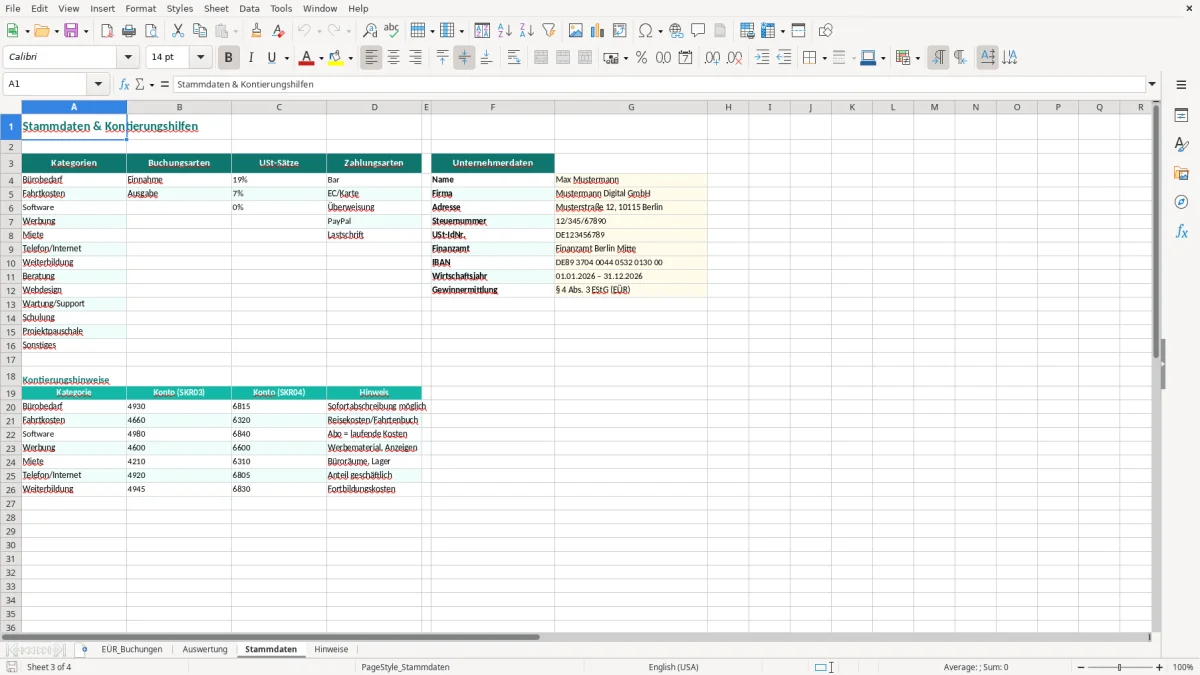The image size is (1200, 675).
Task: Click the Clear Direct Formatting icon
Action: coord(278,31)
